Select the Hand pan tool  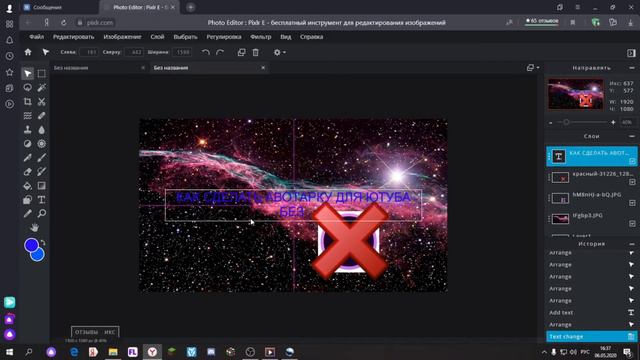[x=34, y=227]
